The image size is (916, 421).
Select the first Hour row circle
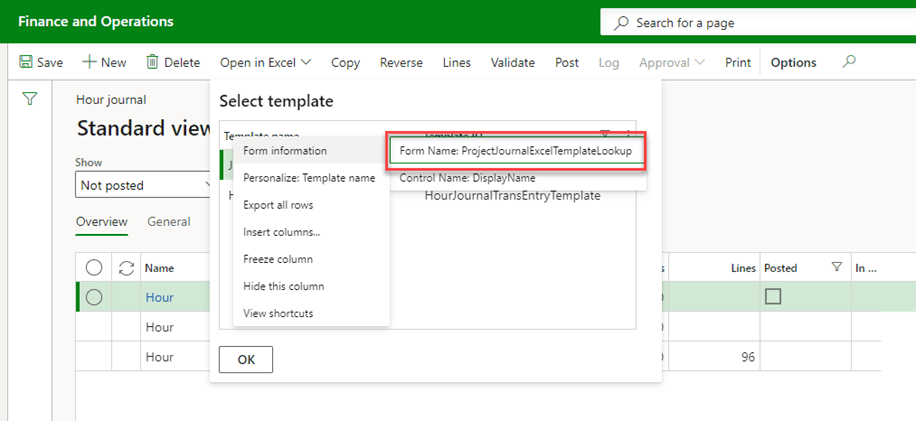click(x=94, y=297)
